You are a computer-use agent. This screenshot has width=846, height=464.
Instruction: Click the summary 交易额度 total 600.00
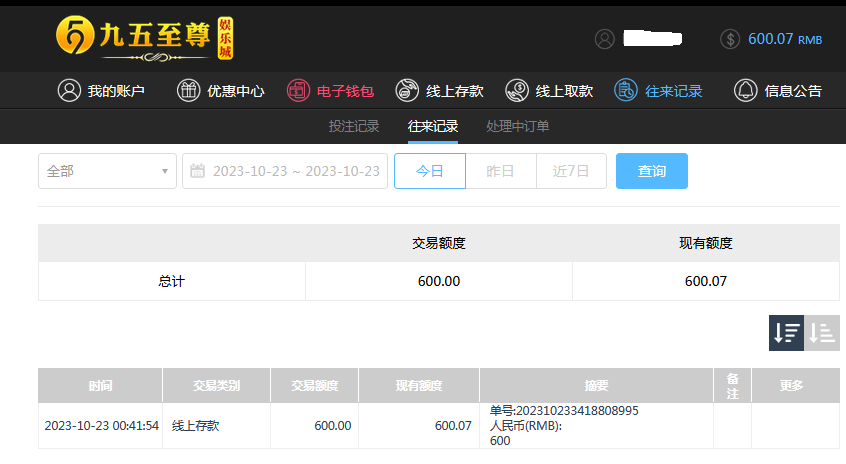[439, 281]
